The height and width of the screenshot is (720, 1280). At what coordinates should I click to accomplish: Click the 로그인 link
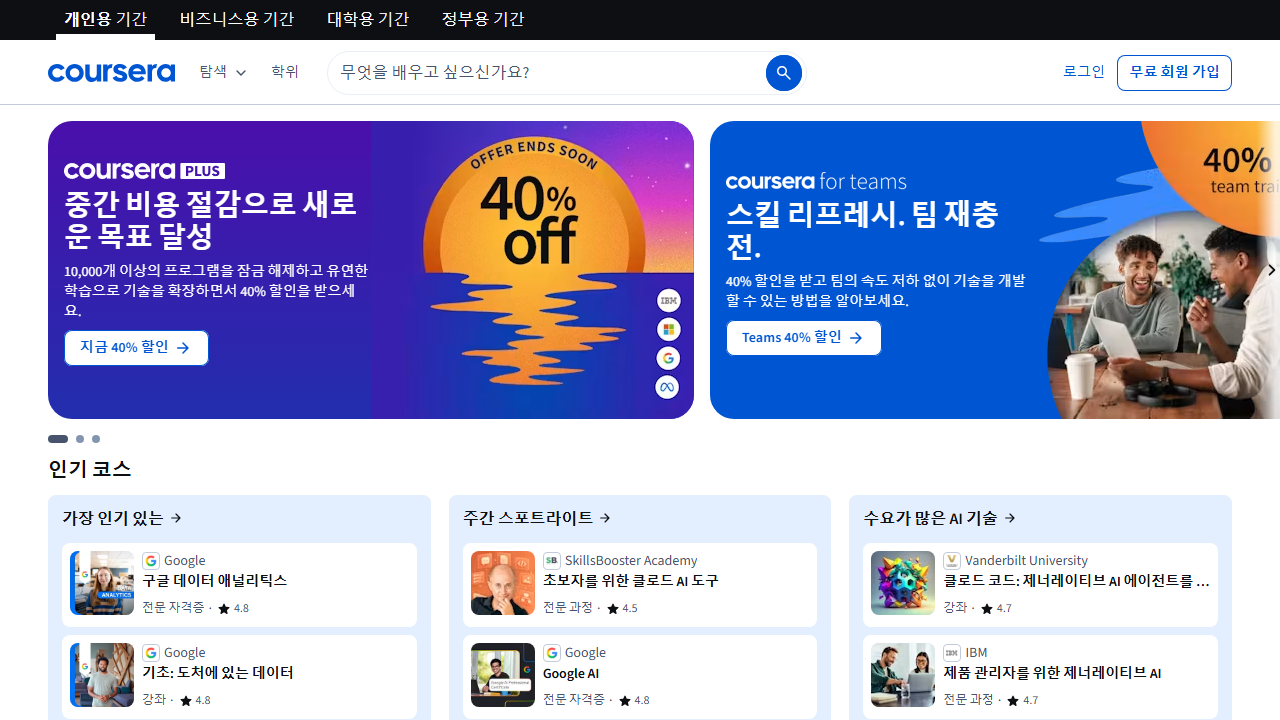[x=1084, y=72]
